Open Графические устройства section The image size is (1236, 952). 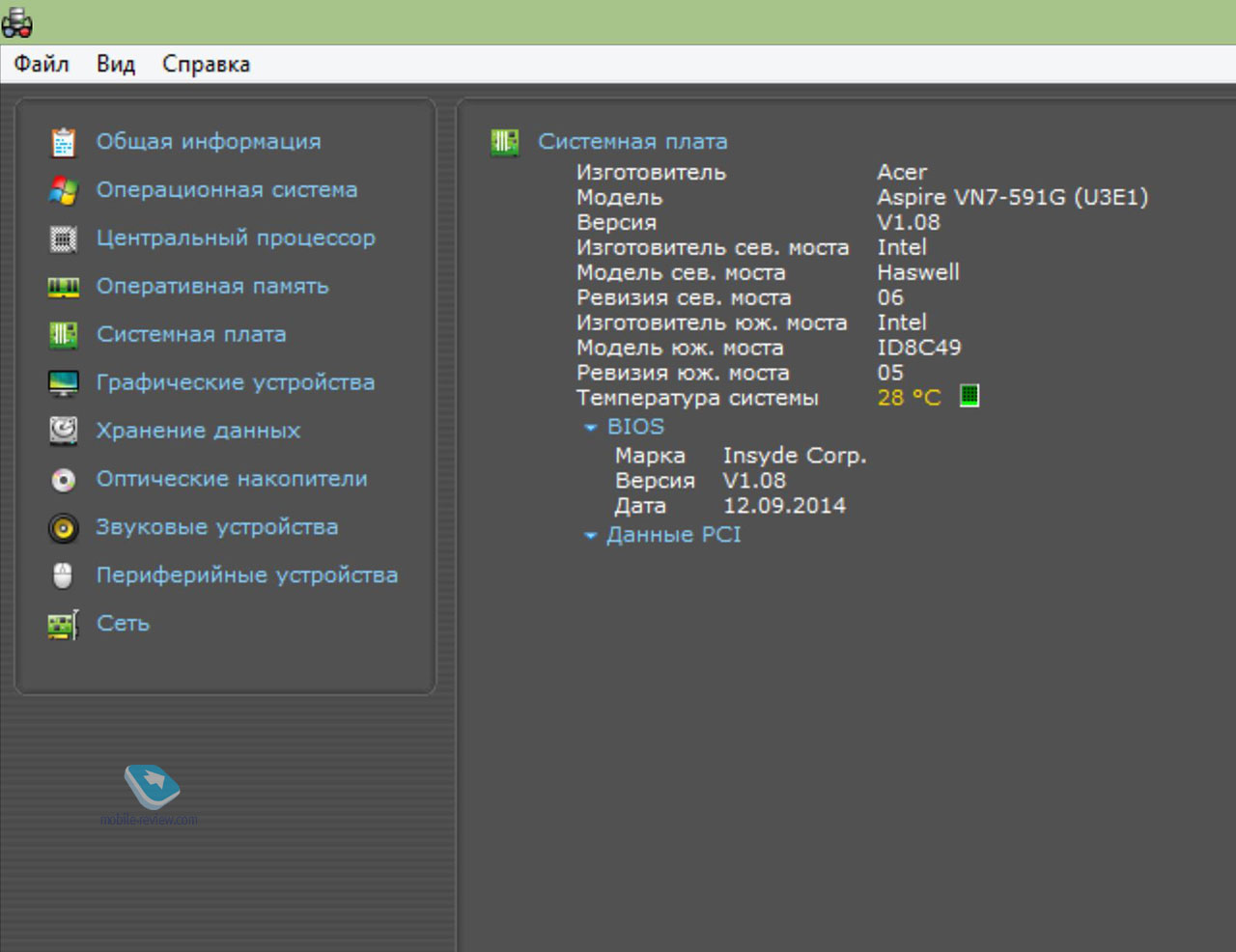click(x=236, y=382)
